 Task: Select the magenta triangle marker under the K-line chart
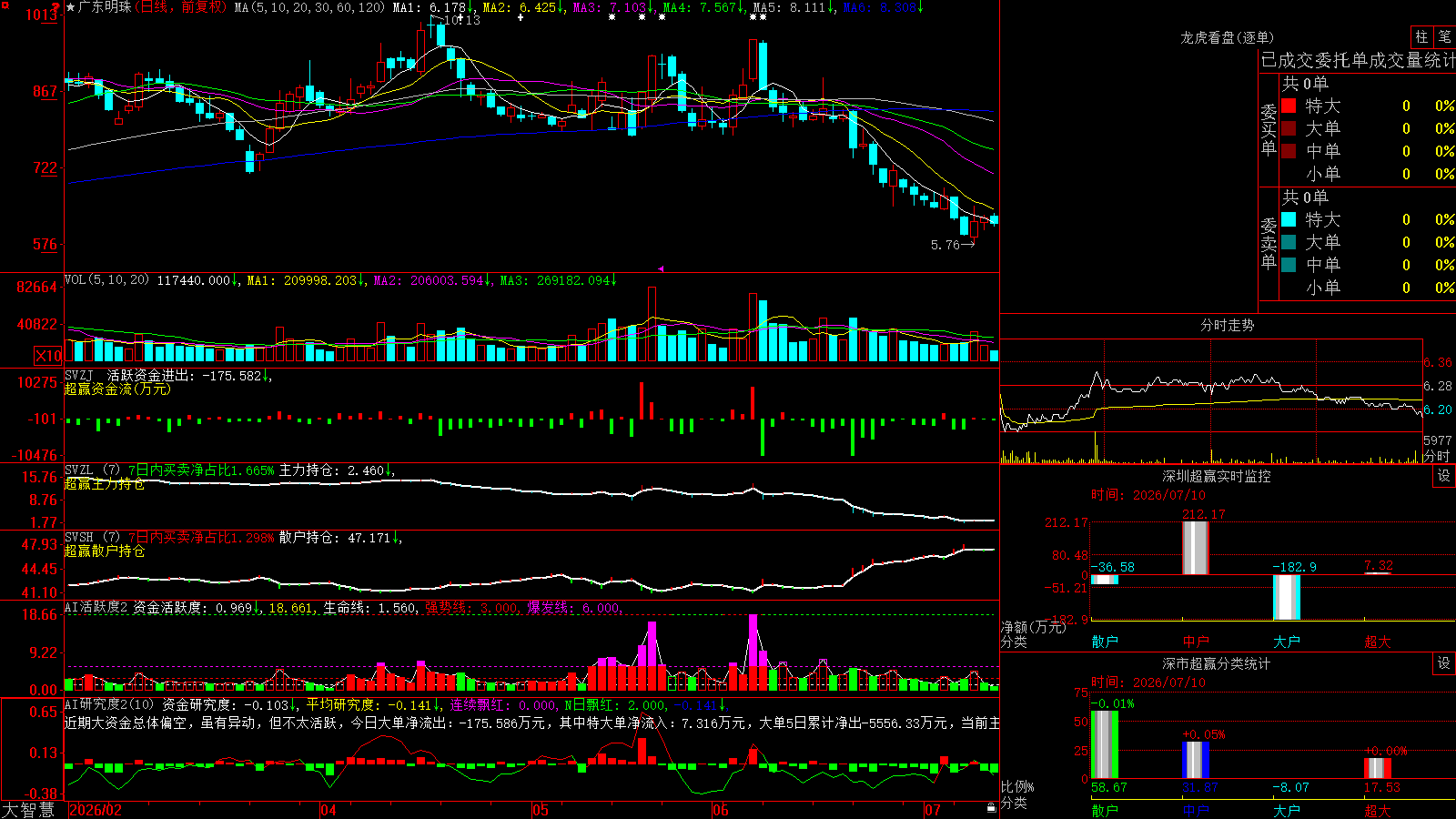pos(661,268)
